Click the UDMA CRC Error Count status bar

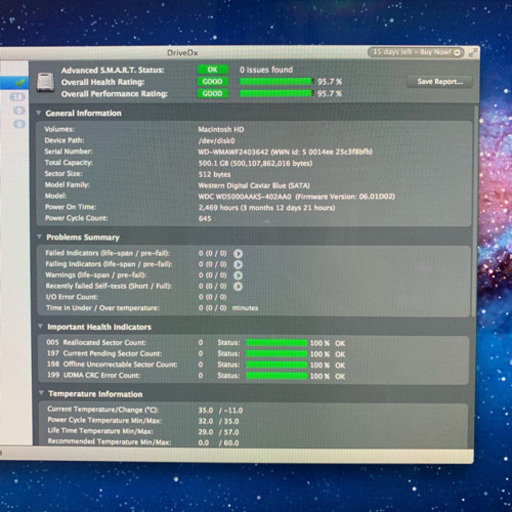click(276, 376)
